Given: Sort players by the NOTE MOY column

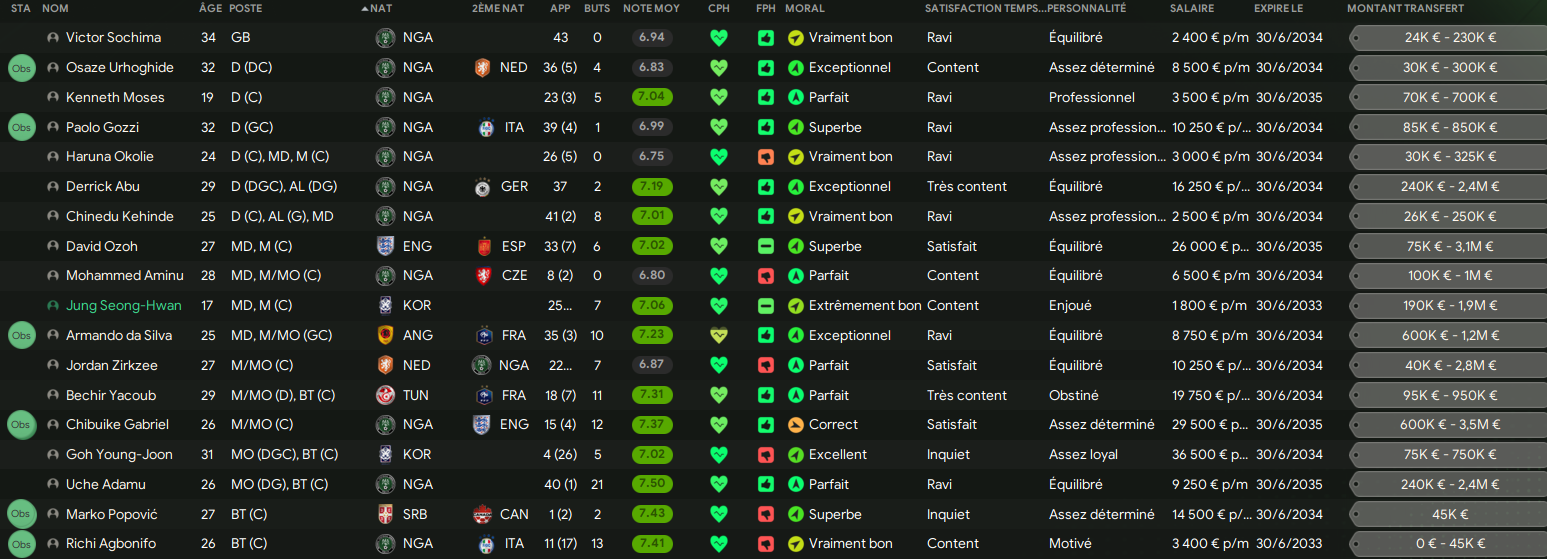Looking at the screenshot, I should (x=651, y=8).
